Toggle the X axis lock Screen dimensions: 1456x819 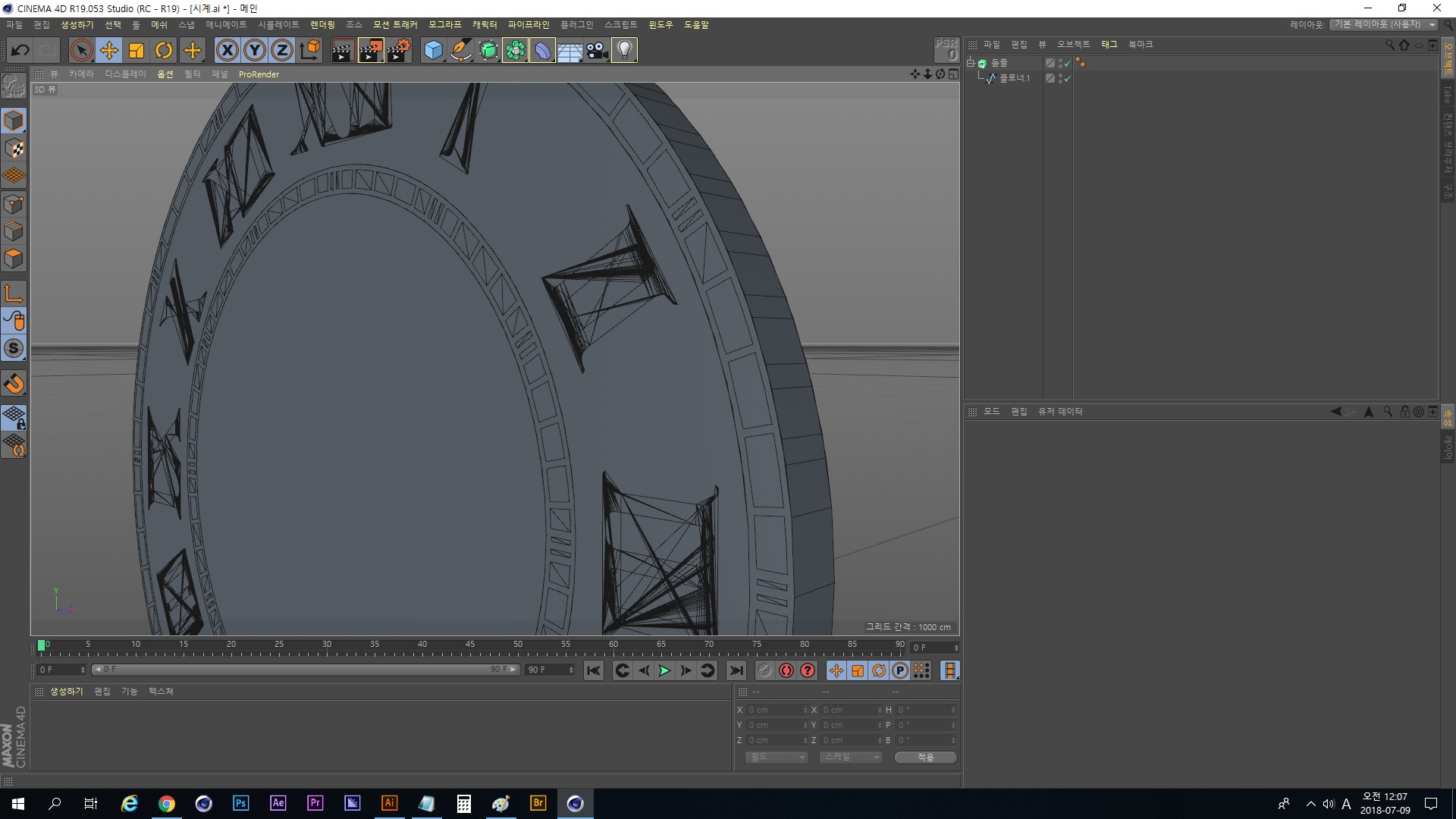227,51
